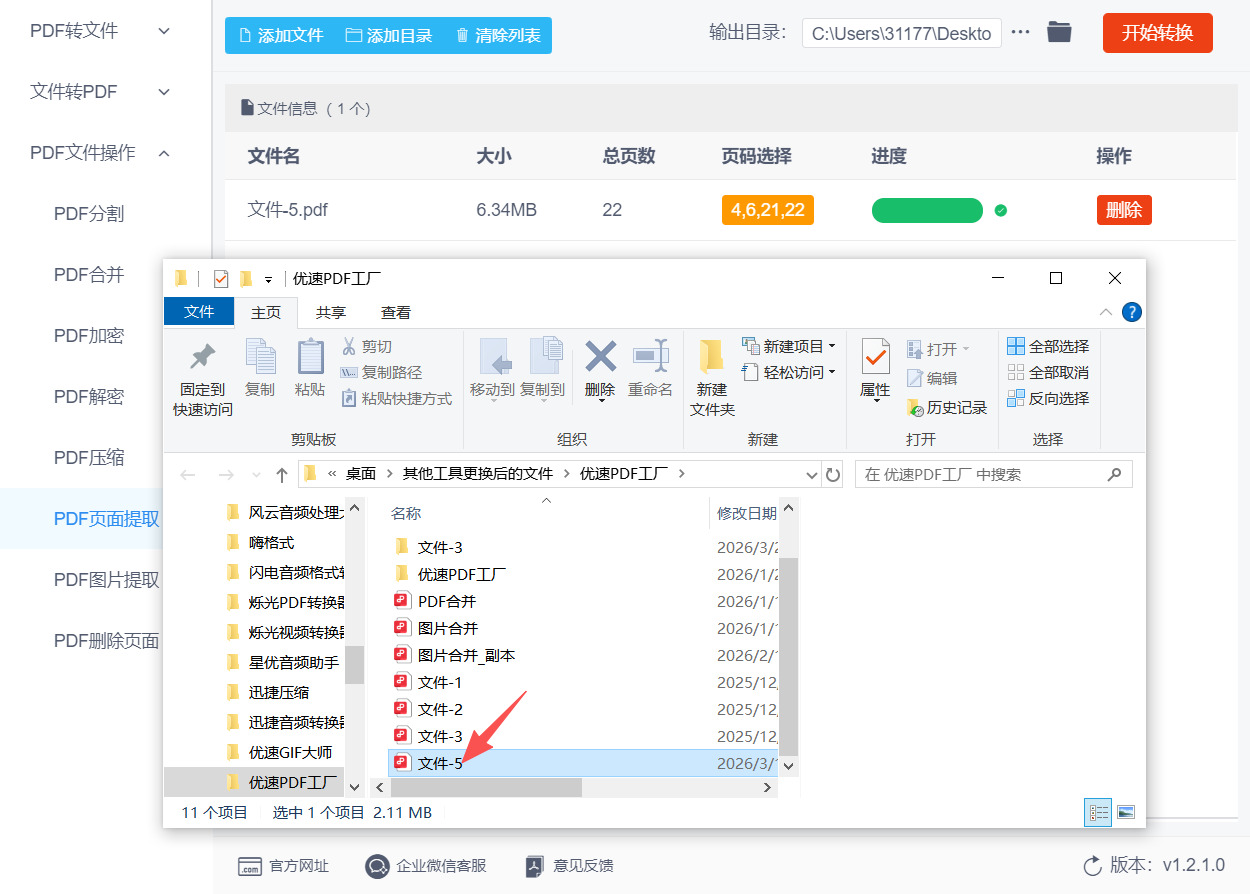Switch to large icons view in Explorer
This screenshot has width=1250, height=894.
(1125, 813)
